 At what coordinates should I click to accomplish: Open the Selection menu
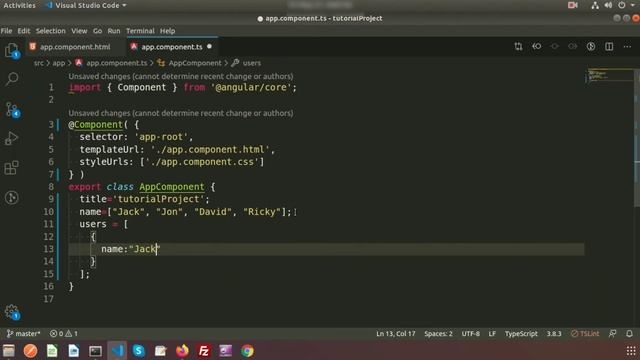[x=50, y=31]
